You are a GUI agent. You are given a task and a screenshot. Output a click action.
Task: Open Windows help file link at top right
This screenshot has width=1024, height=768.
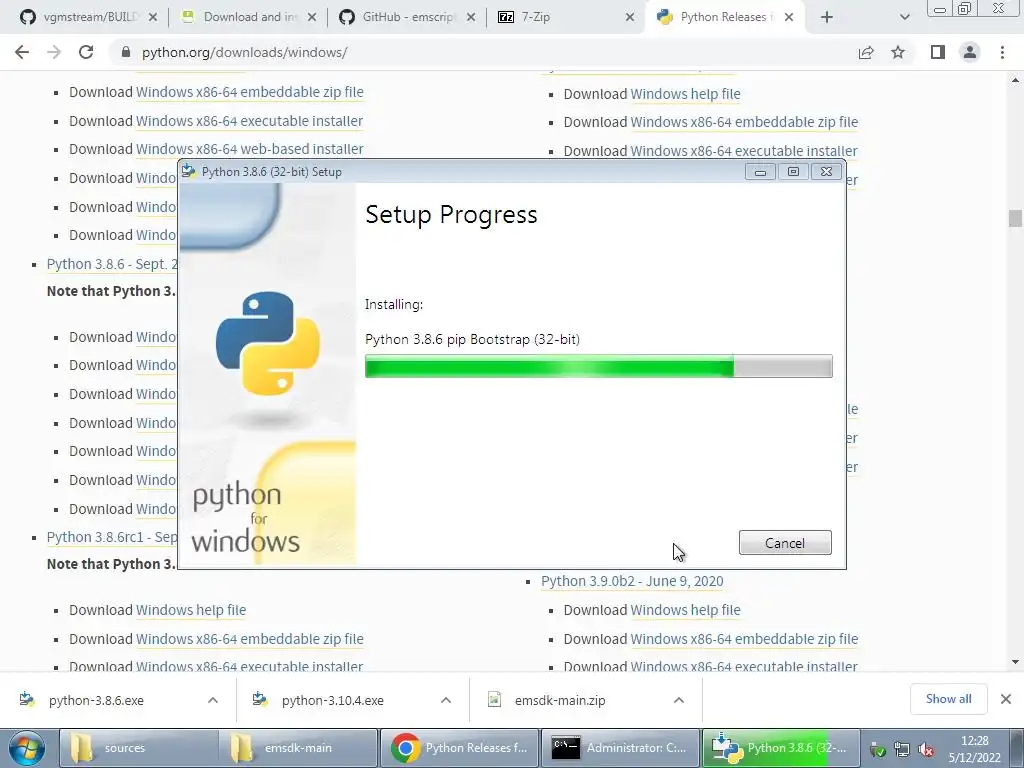click(685, 94)
